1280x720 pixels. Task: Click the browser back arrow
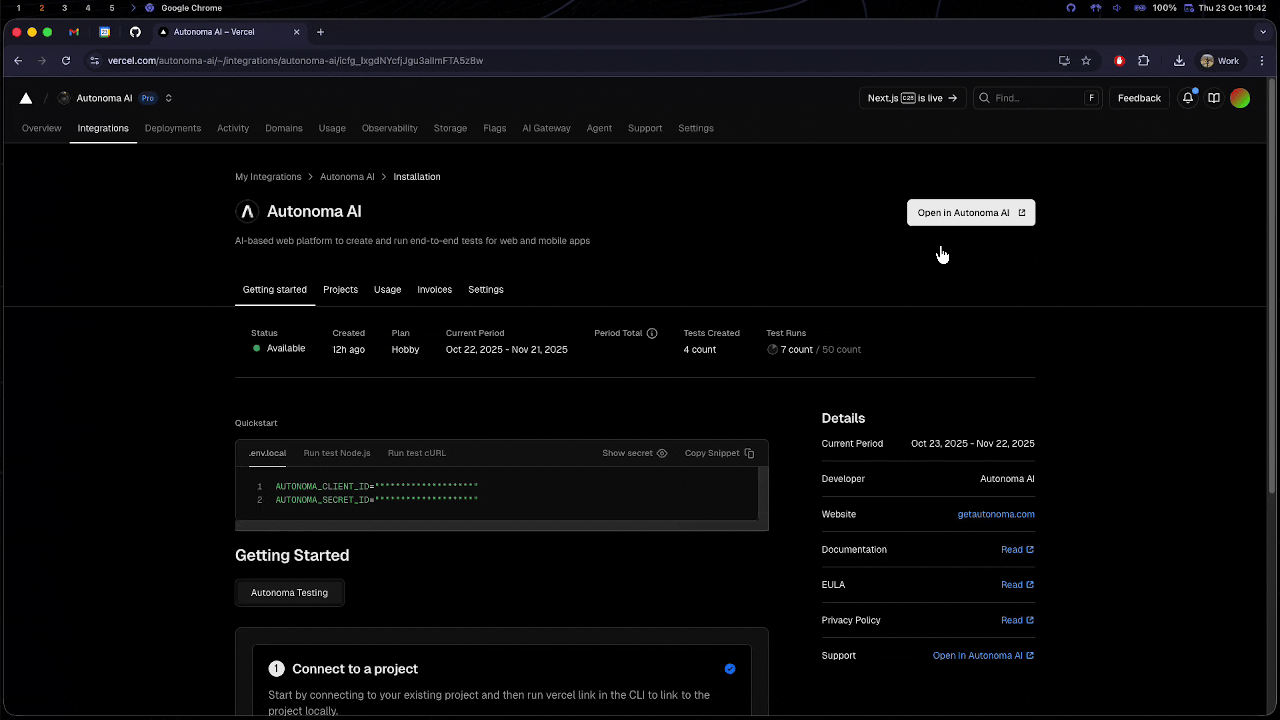18,61
